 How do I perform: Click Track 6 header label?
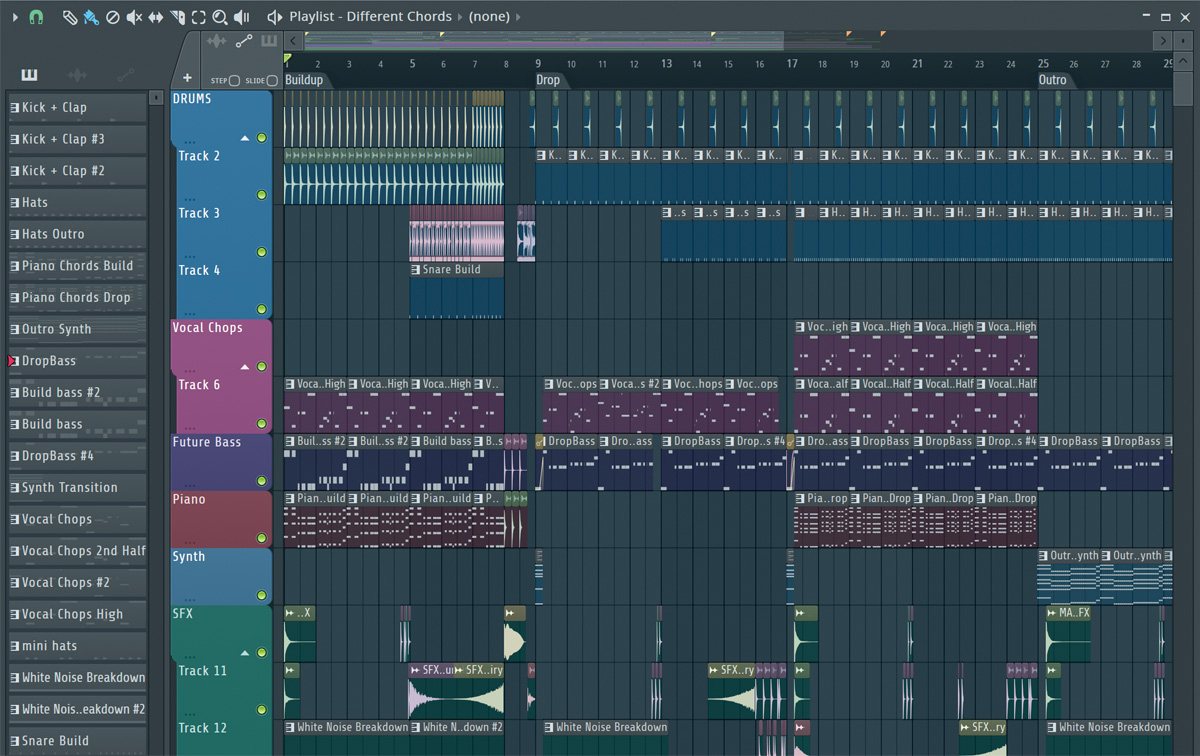[x=199, y=385]
